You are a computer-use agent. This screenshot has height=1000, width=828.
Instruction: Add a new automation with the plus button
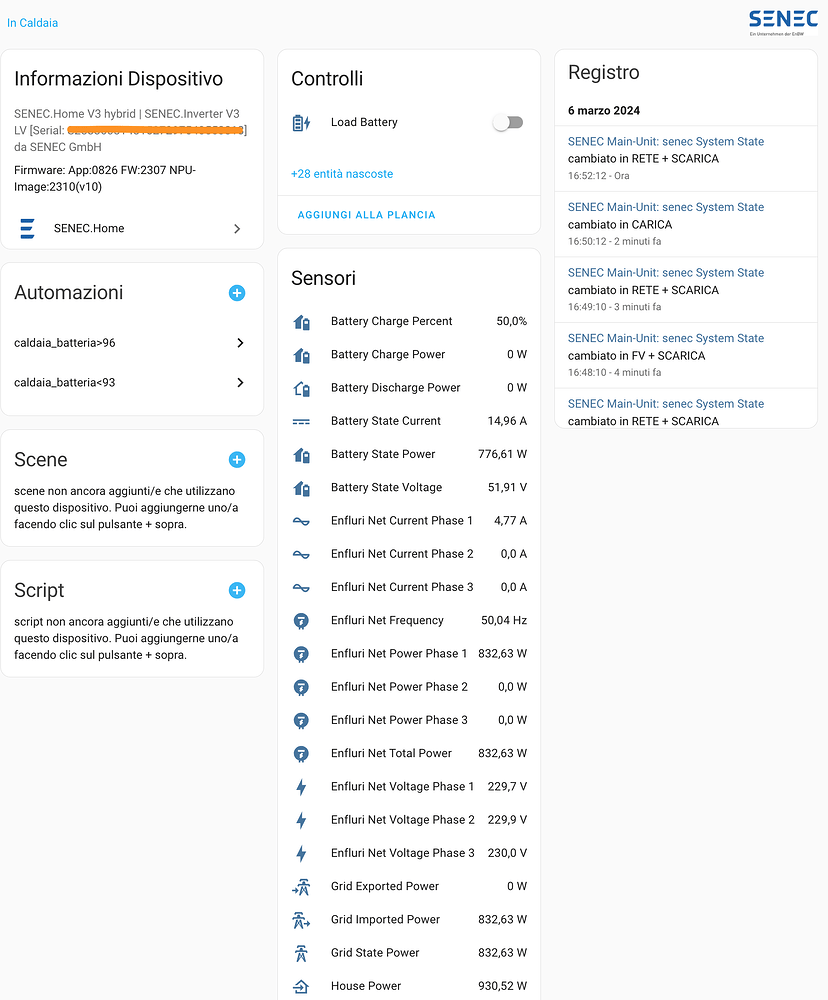[237, 293]
